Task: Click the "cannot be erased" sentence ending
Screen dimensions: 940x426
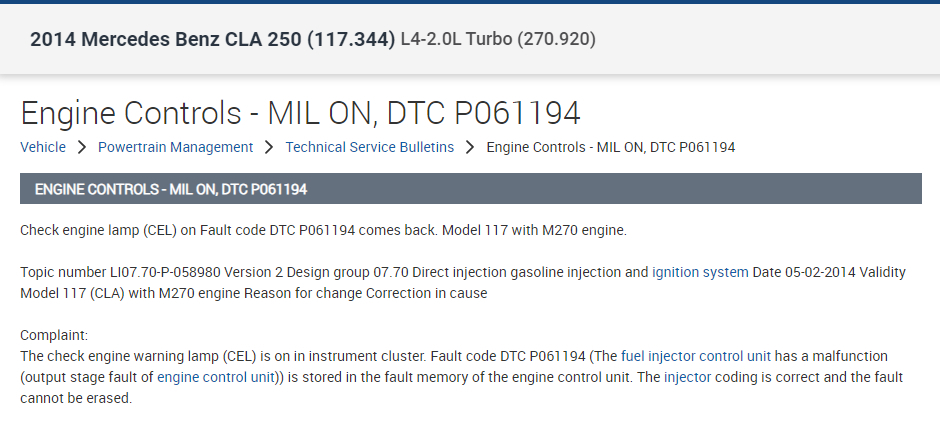Action: coord(76,398)
